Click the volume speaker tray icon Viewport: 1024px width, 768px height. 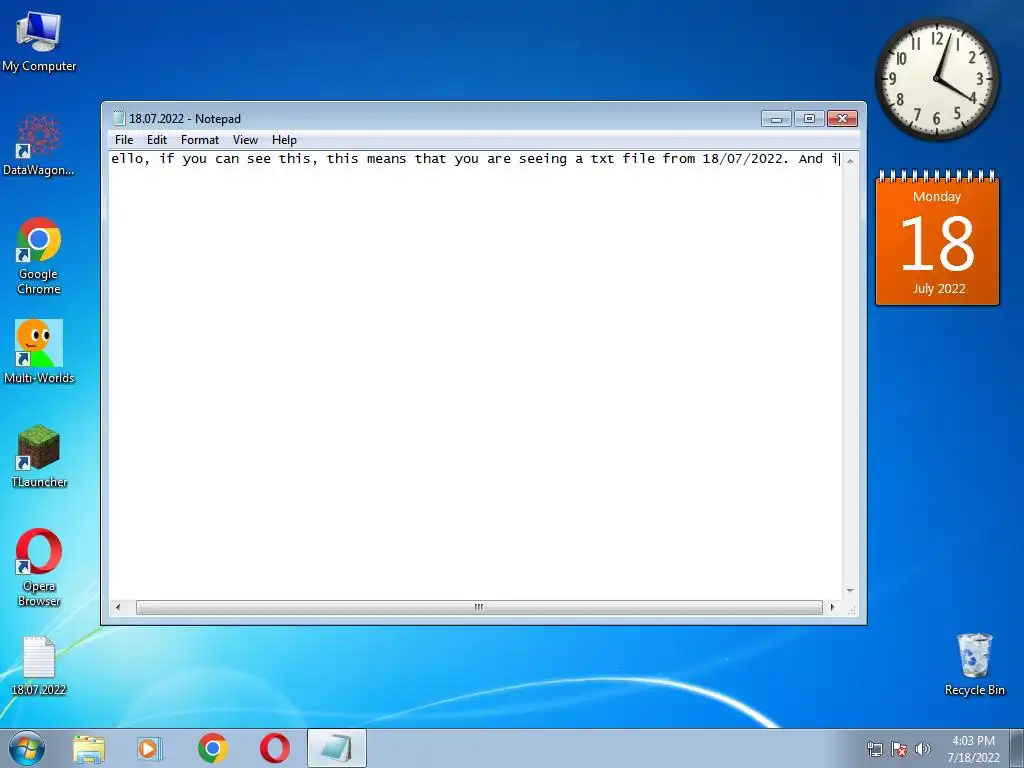tap(923, 749)
